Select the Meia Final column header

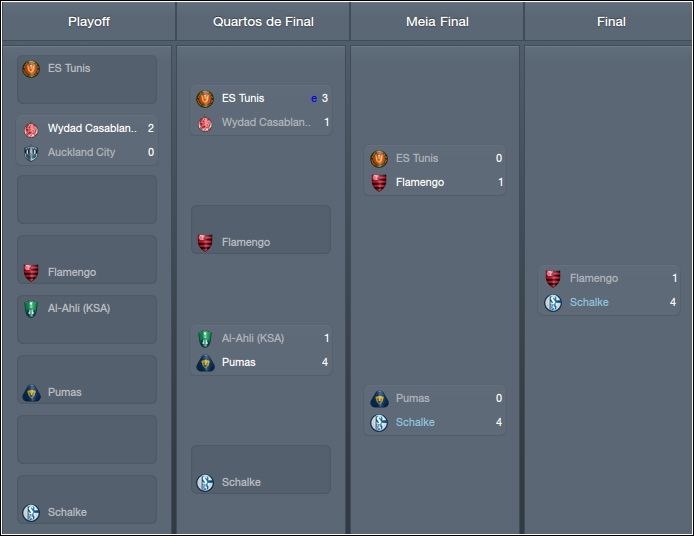click(437, 21)
